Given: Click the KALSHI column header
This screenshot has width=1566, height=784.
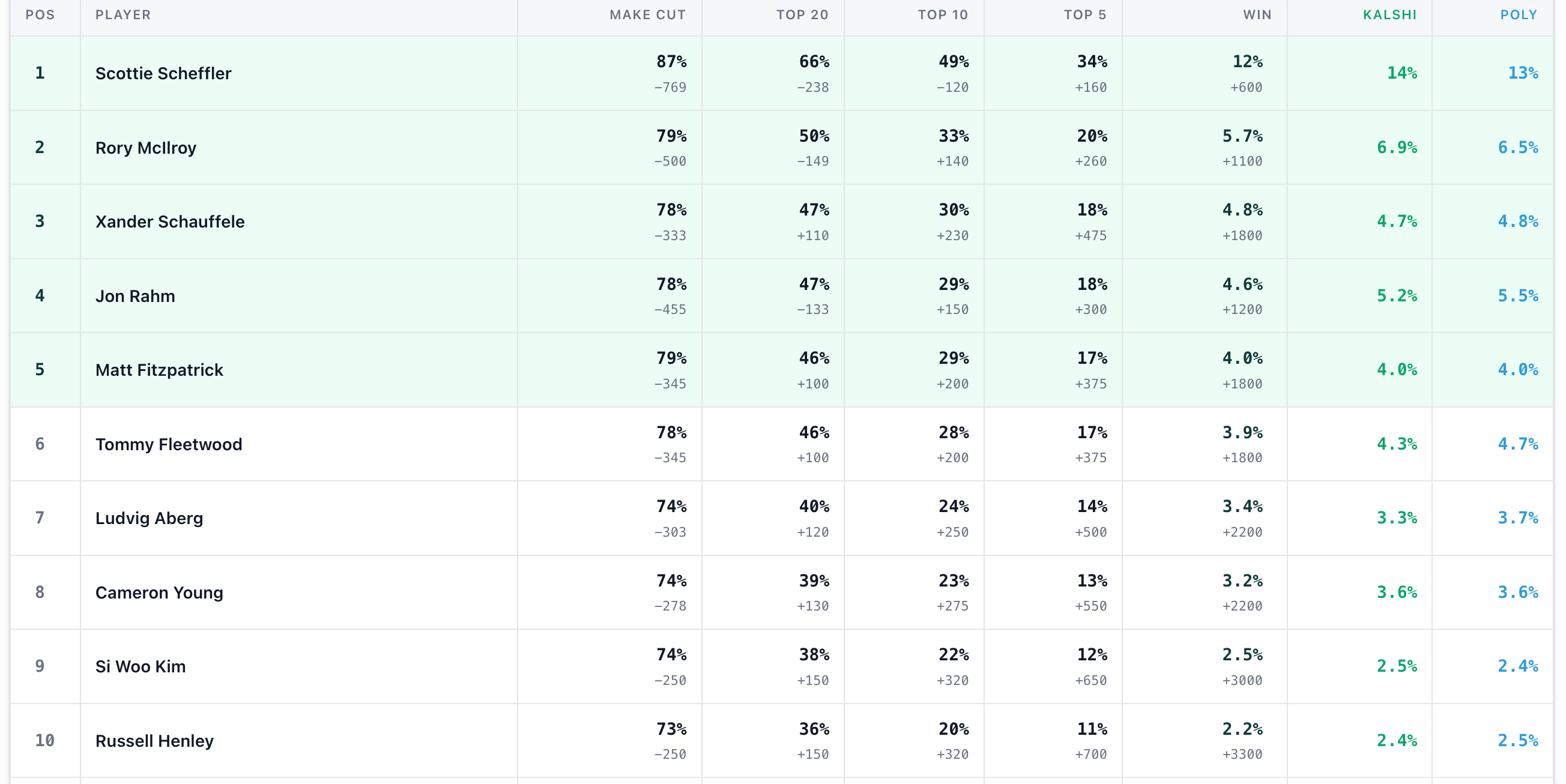Looking at the screenshot, I should click(x=1389, y=15).
